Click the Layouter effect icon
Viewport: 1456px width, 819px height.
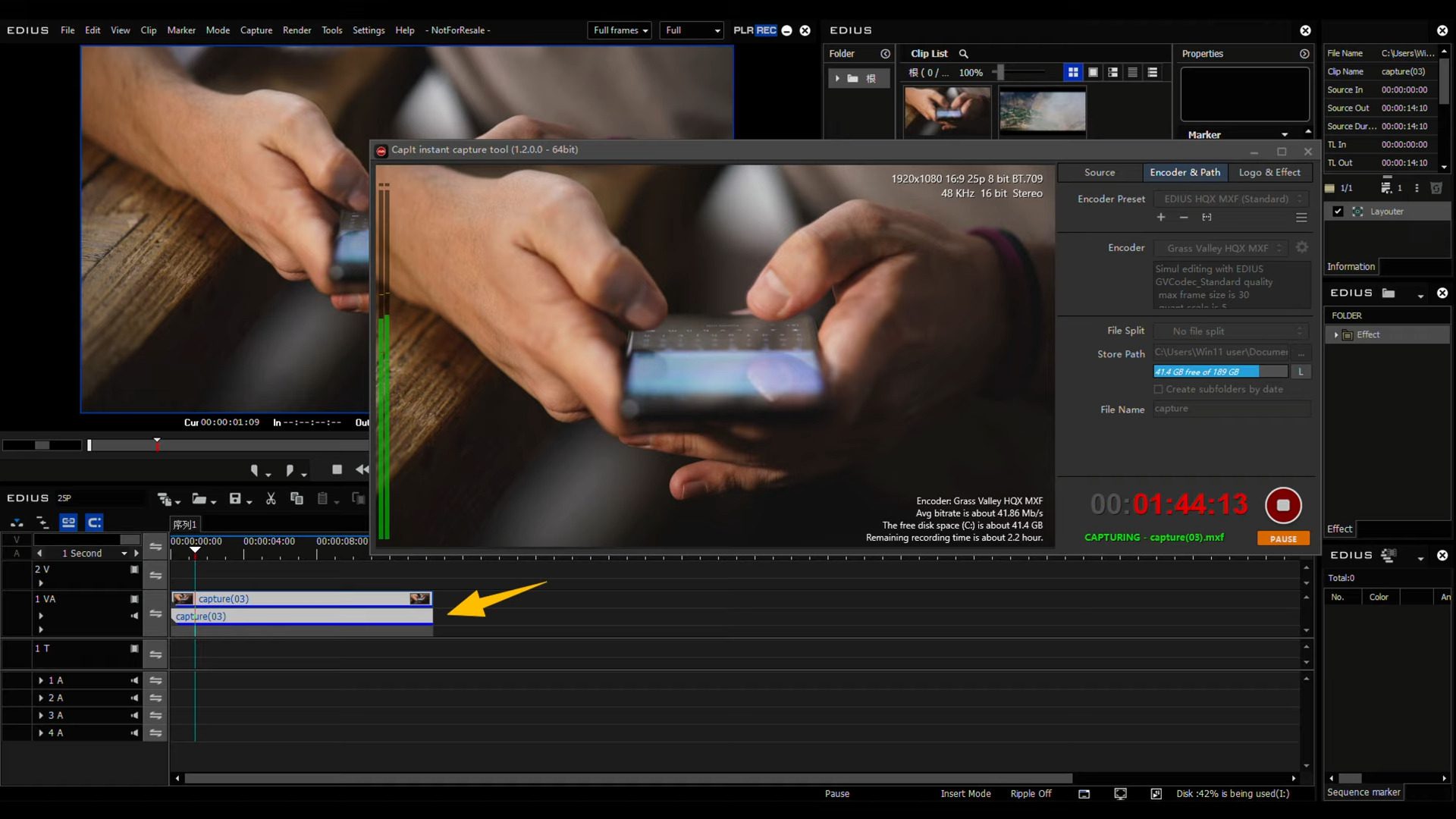(x=1358, y=212)
